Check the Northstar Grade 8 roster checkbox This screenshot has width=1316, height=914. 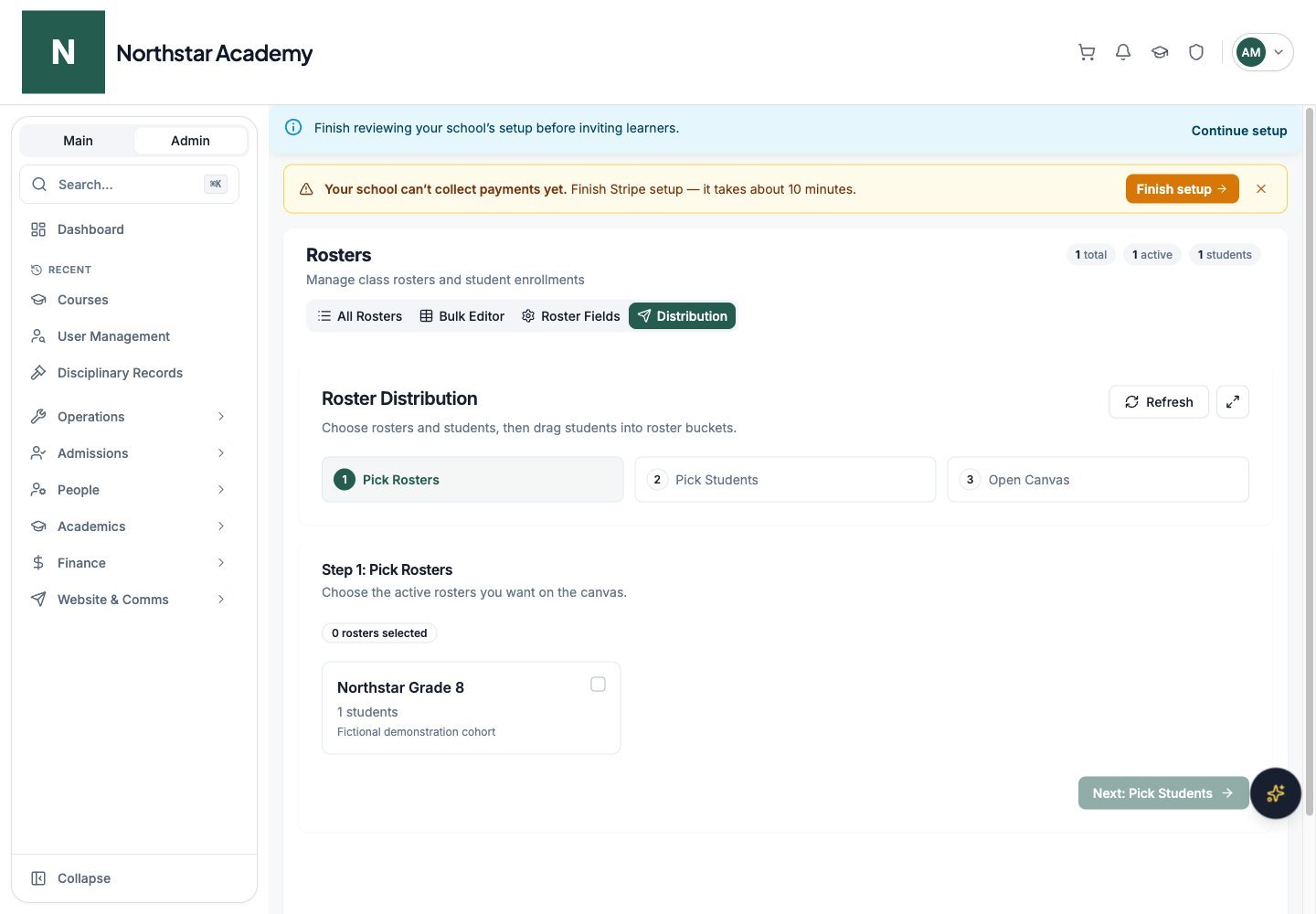click(x=598, y=685)
